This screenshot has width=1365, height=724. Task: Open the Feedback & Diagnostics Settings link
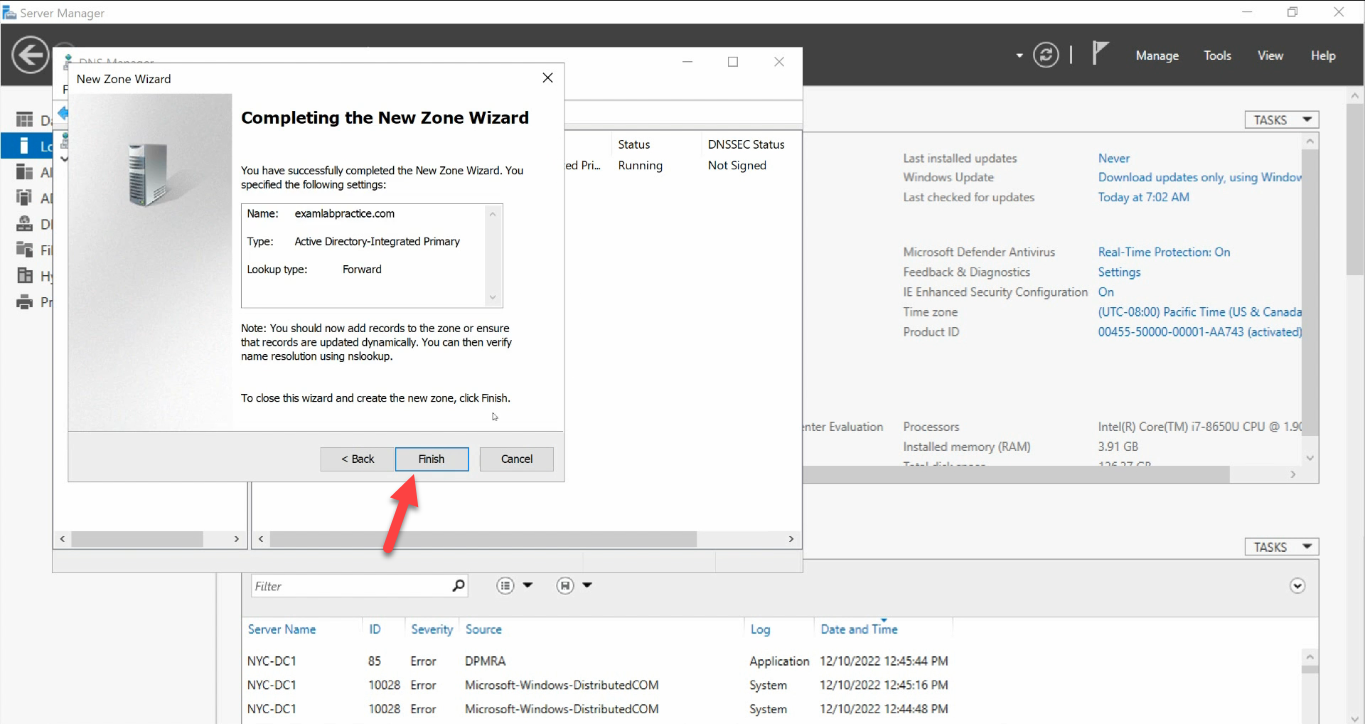(x=1119, y=272)
